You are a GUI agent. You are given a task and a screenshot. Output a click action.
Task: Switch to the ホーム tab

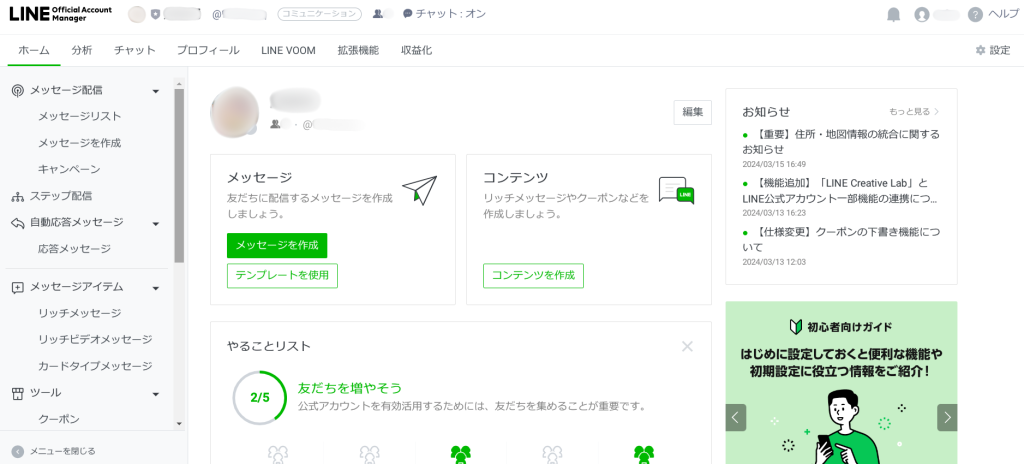(34, 50)
